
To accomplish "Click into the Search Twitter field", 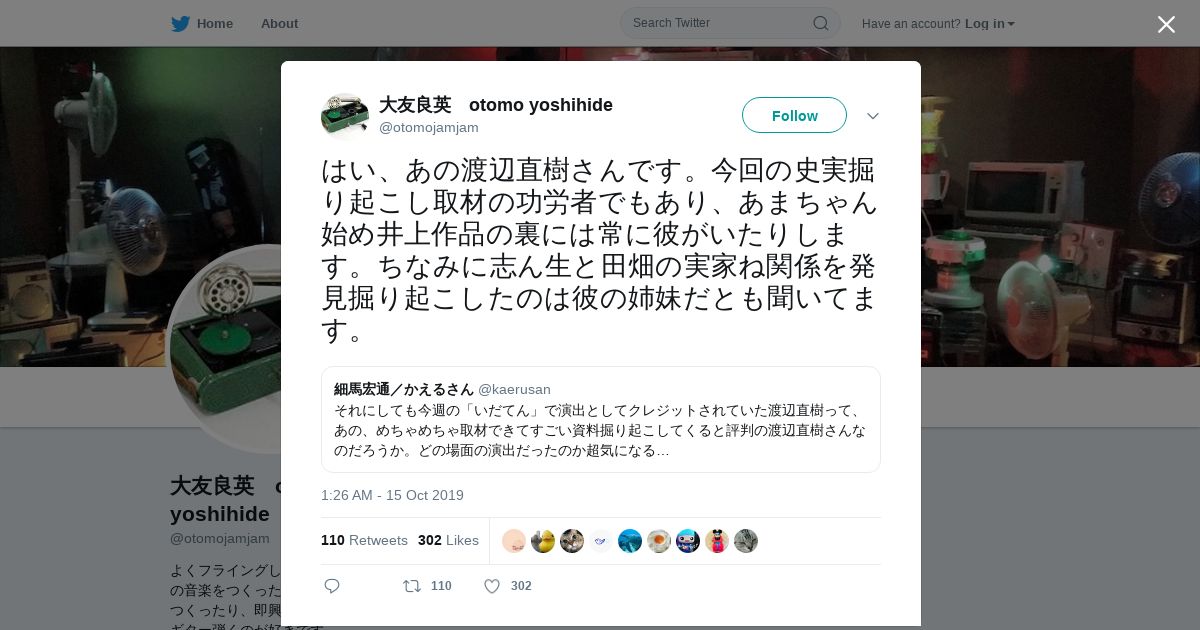I will click(x=720, y=23).
